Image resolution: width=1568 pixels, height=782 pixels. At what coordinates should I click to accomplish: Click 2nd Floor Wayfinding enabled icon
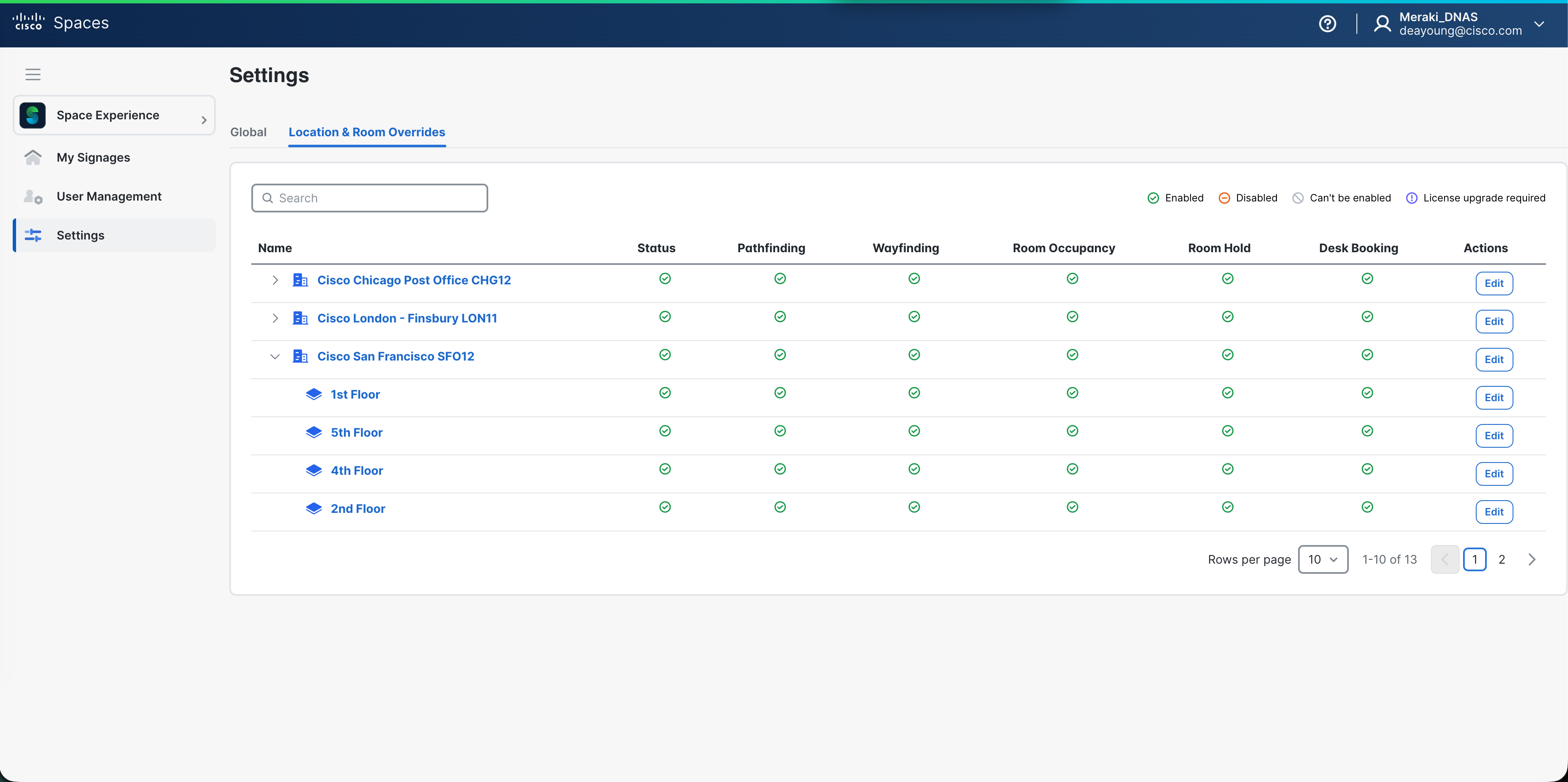point(913,507)
